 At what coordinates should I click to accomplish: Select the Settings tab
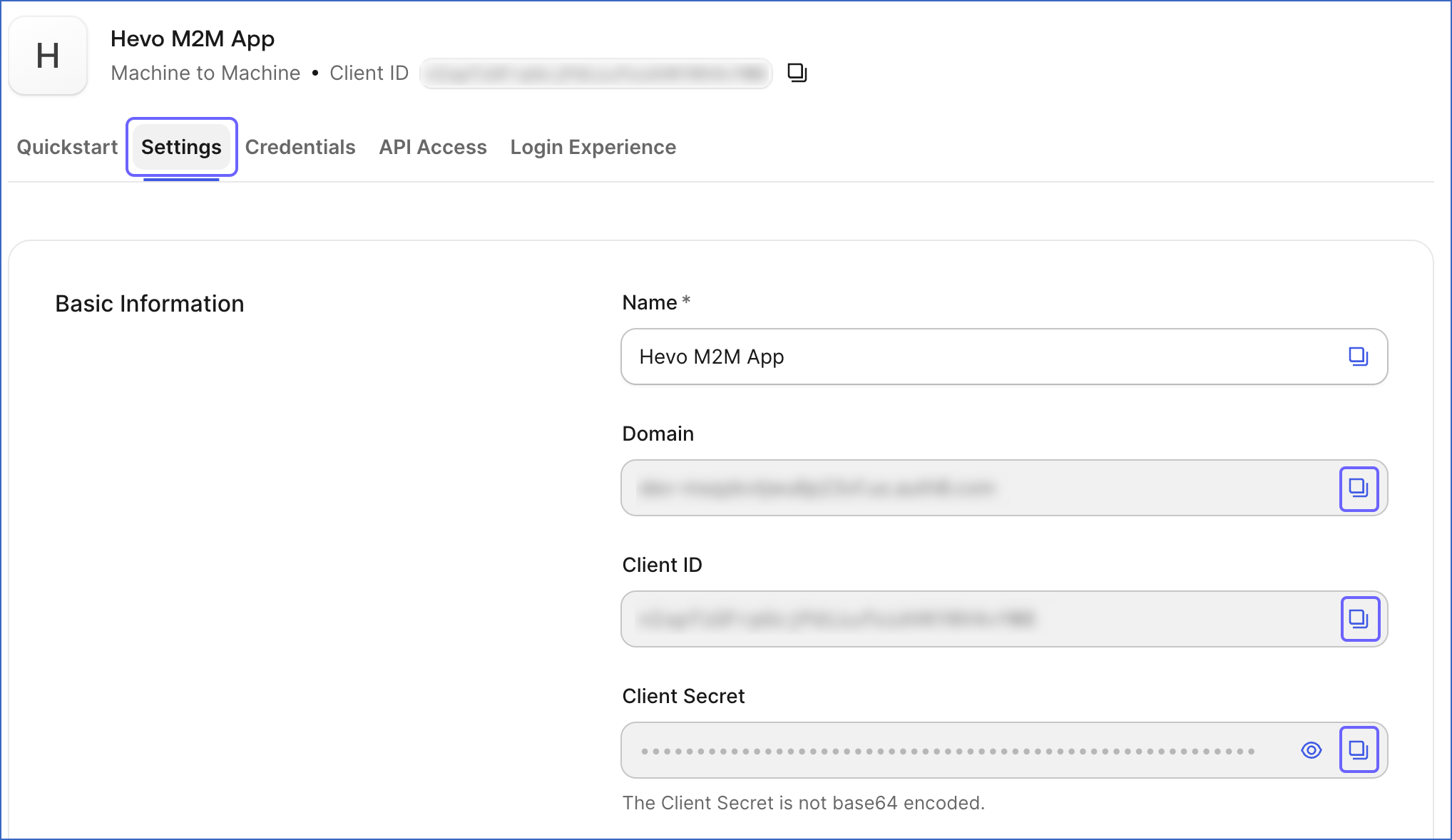tap(181, 147)
